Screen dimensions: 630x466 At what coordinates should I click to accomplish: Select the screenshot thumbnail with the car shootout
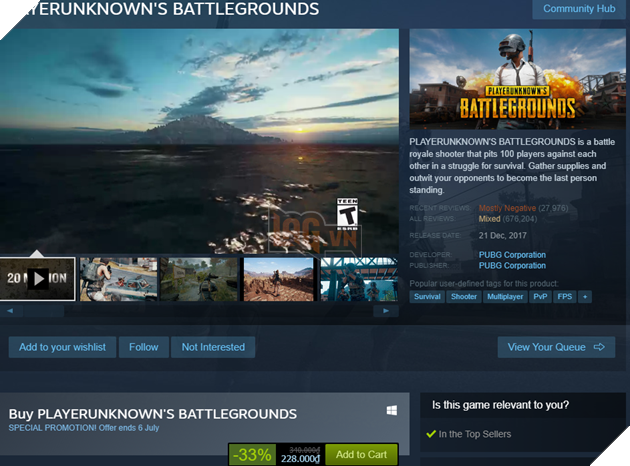tap(118, 279)
